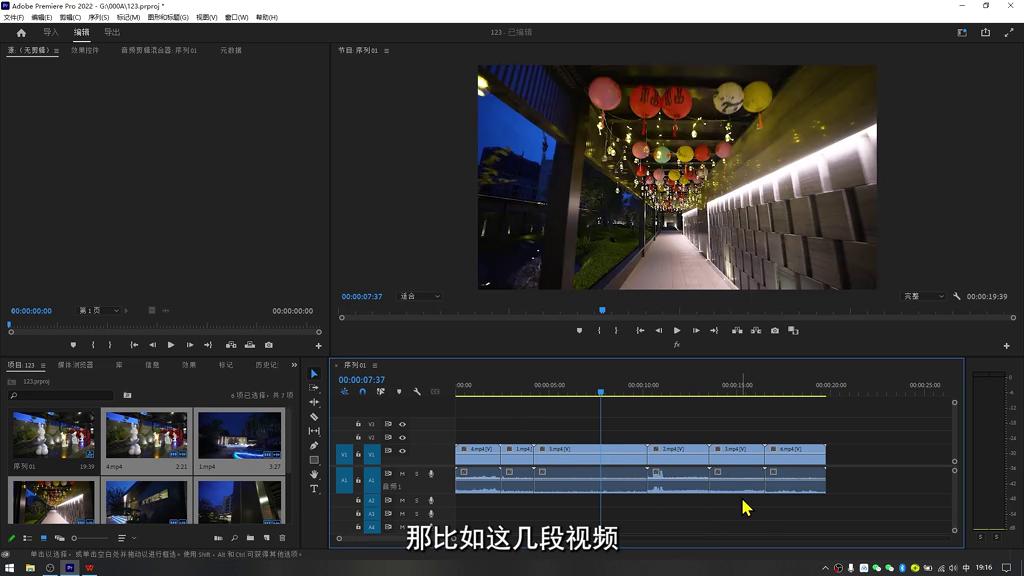Image resolution: width=1024 pixels, height=576 pixels.
Task: Lock video track V1 with the padlock icon
Action: [356, 453]
